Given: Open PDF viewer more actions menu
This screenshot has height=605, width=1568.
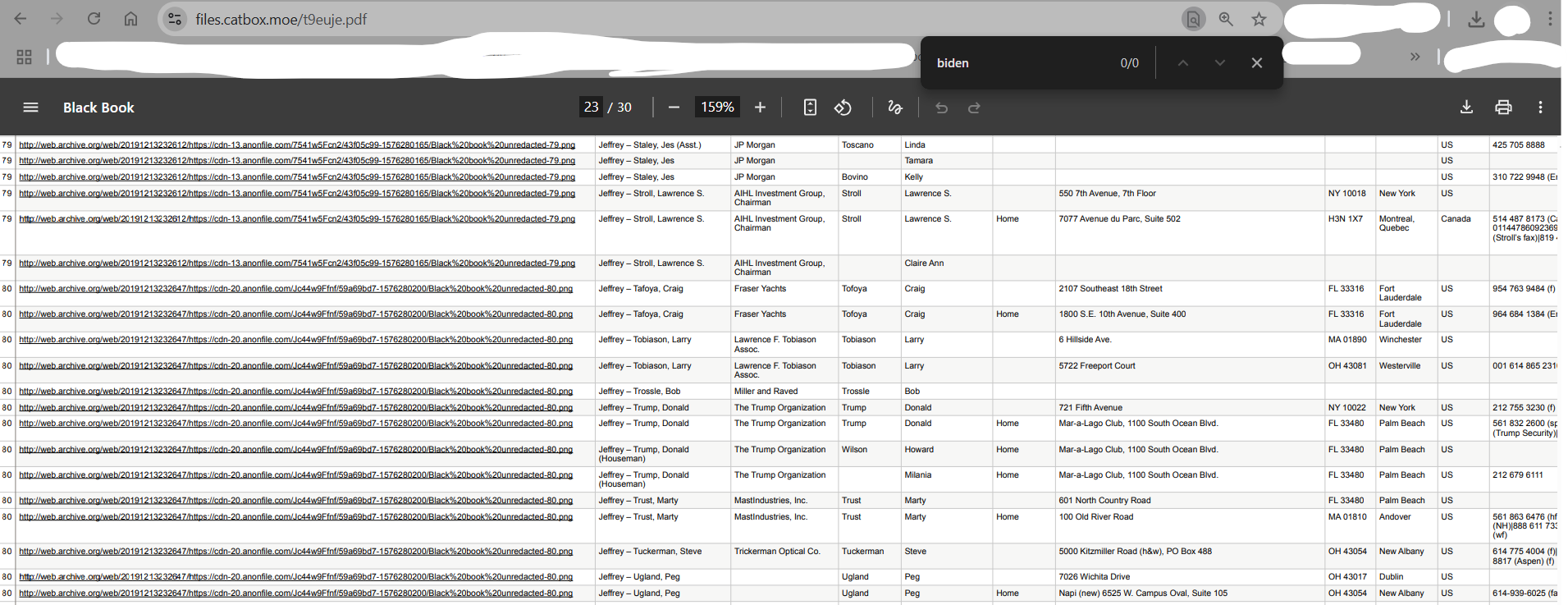Looking at the screenshot, I should pos(1540,108).
